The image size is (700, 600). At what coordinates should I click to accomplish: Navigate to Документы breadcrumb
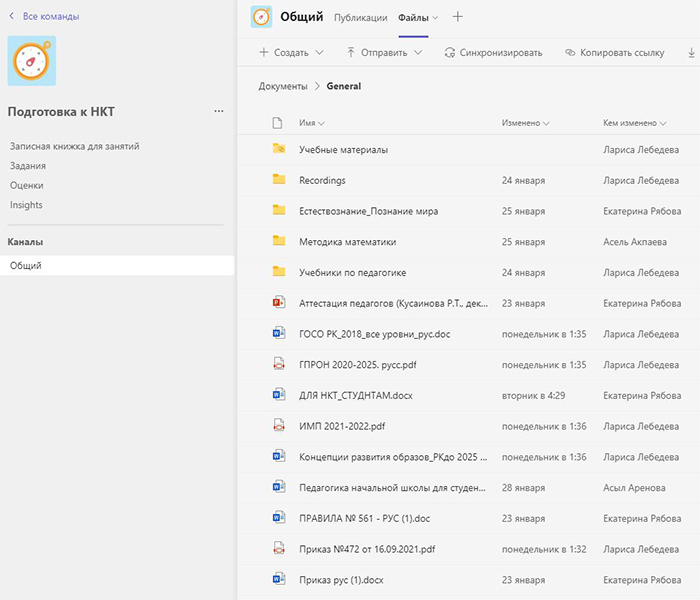coord(282,86)
